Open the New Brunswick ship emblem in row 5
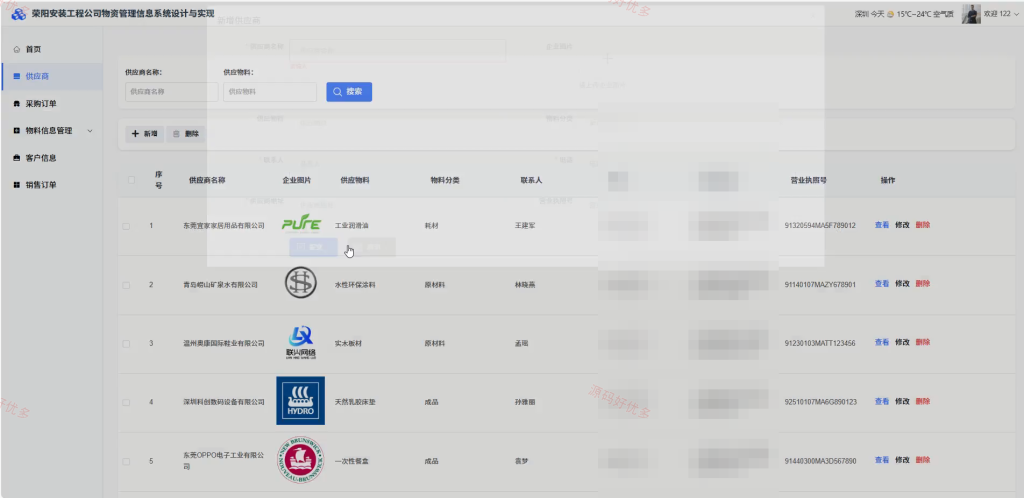1024x498 pixels. [x=300, y=460]
